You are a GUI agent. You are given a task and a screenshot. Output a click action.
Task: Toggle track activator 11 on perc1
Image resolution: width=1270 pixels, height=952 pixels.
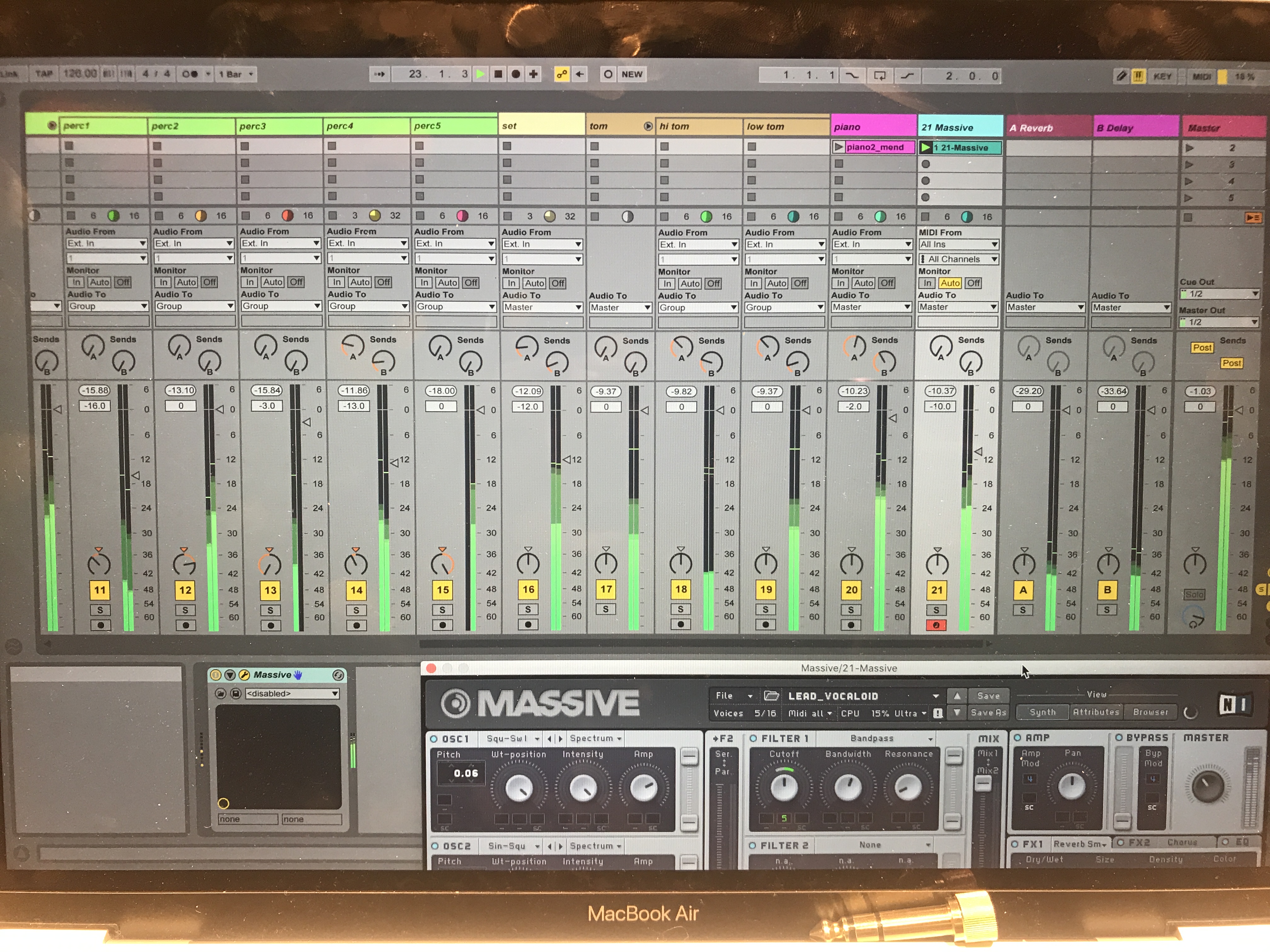click(x=100, y=590)
